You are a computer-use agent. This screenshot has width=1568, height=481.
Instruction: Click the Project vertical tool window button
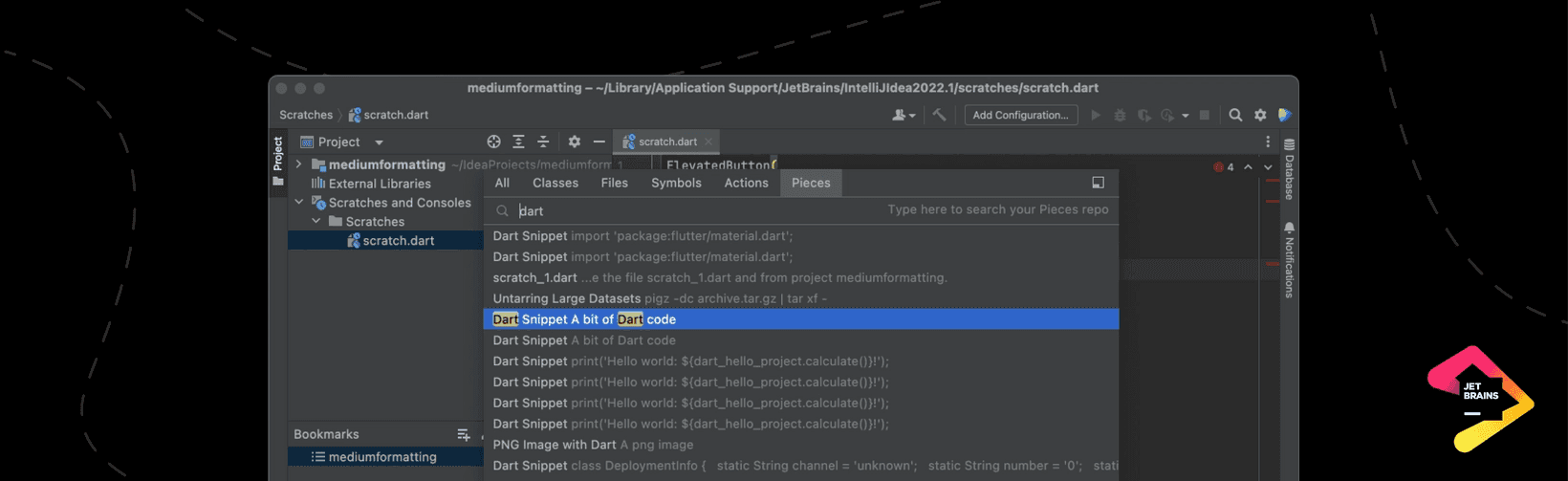278,161
